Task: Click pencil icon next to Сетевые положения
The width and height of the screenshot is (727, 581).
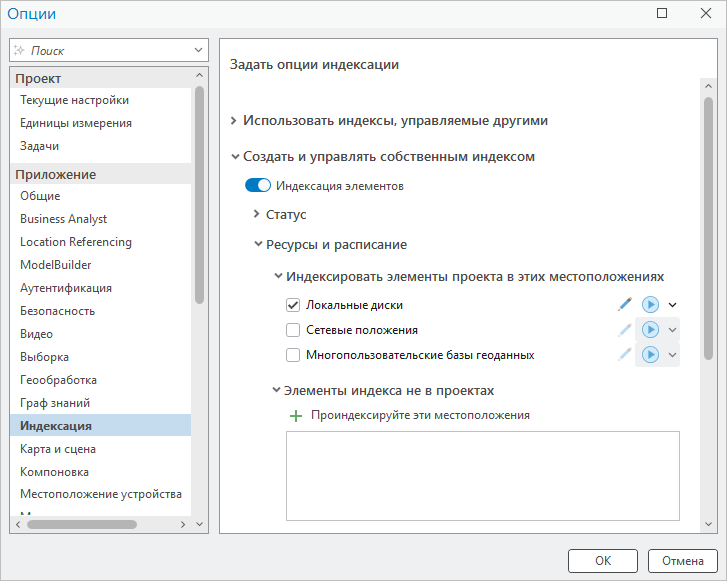Action: click(625, 330)
